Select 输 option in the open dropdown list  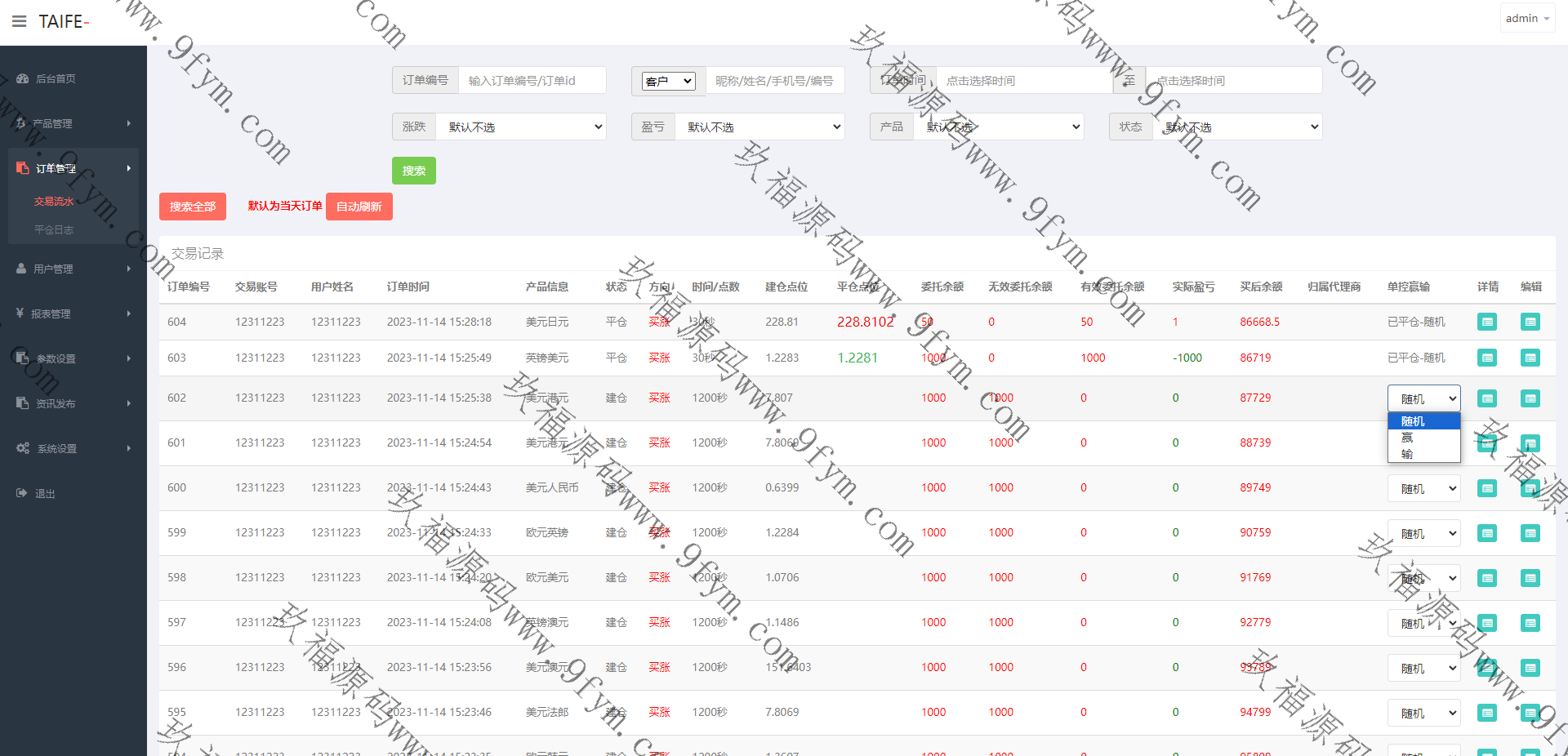(1407, 454)
